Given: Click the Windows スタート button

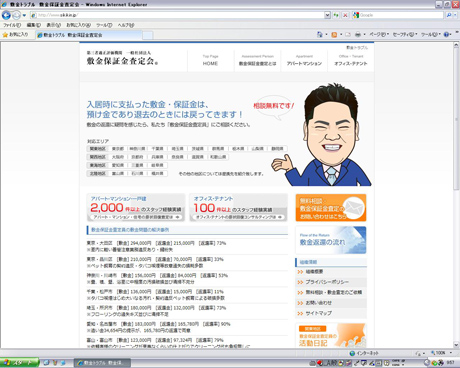Looking at the screenshot, I should click(19, 363).
